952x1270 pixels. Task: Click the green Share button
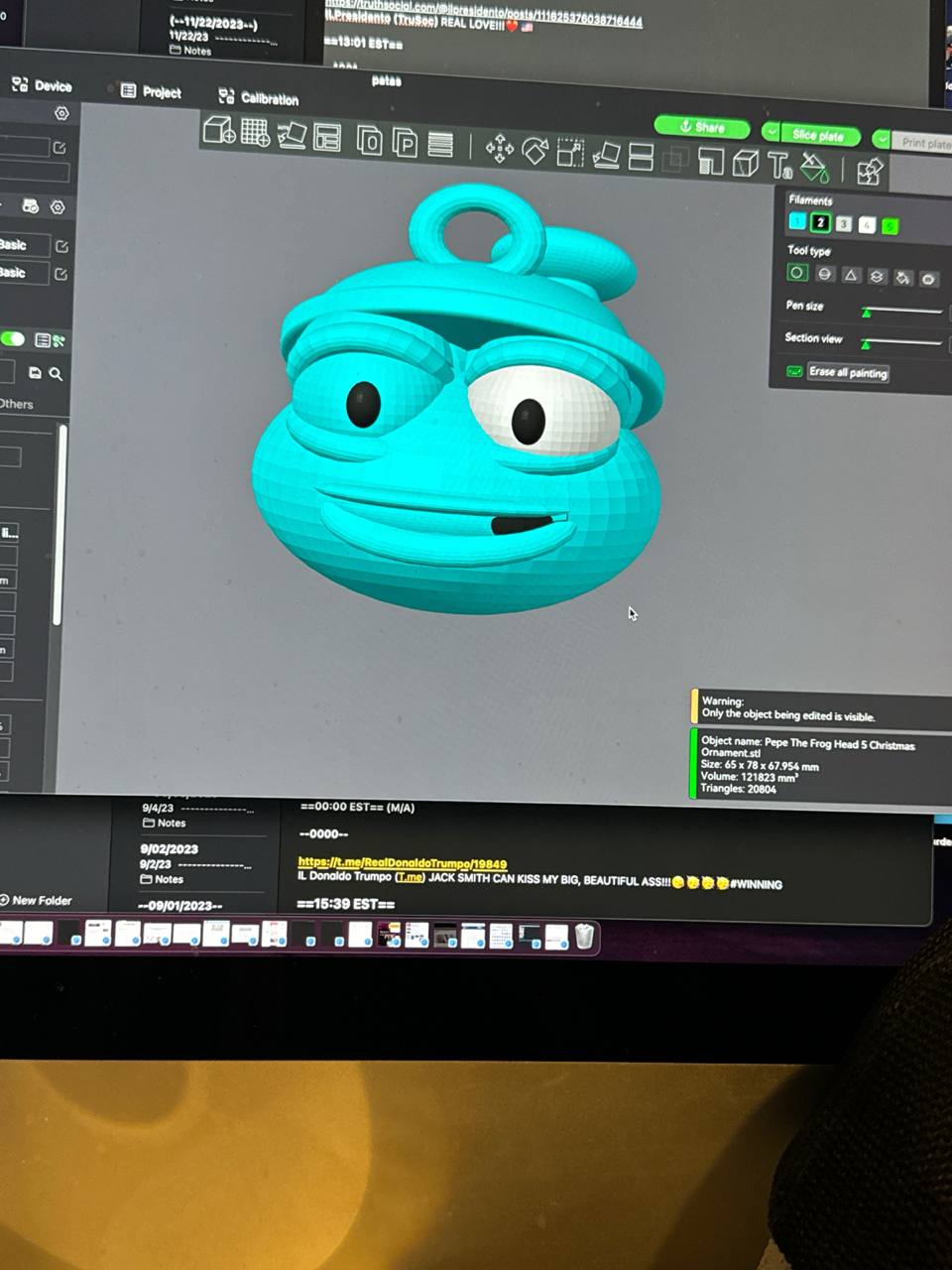coord(702,127)
